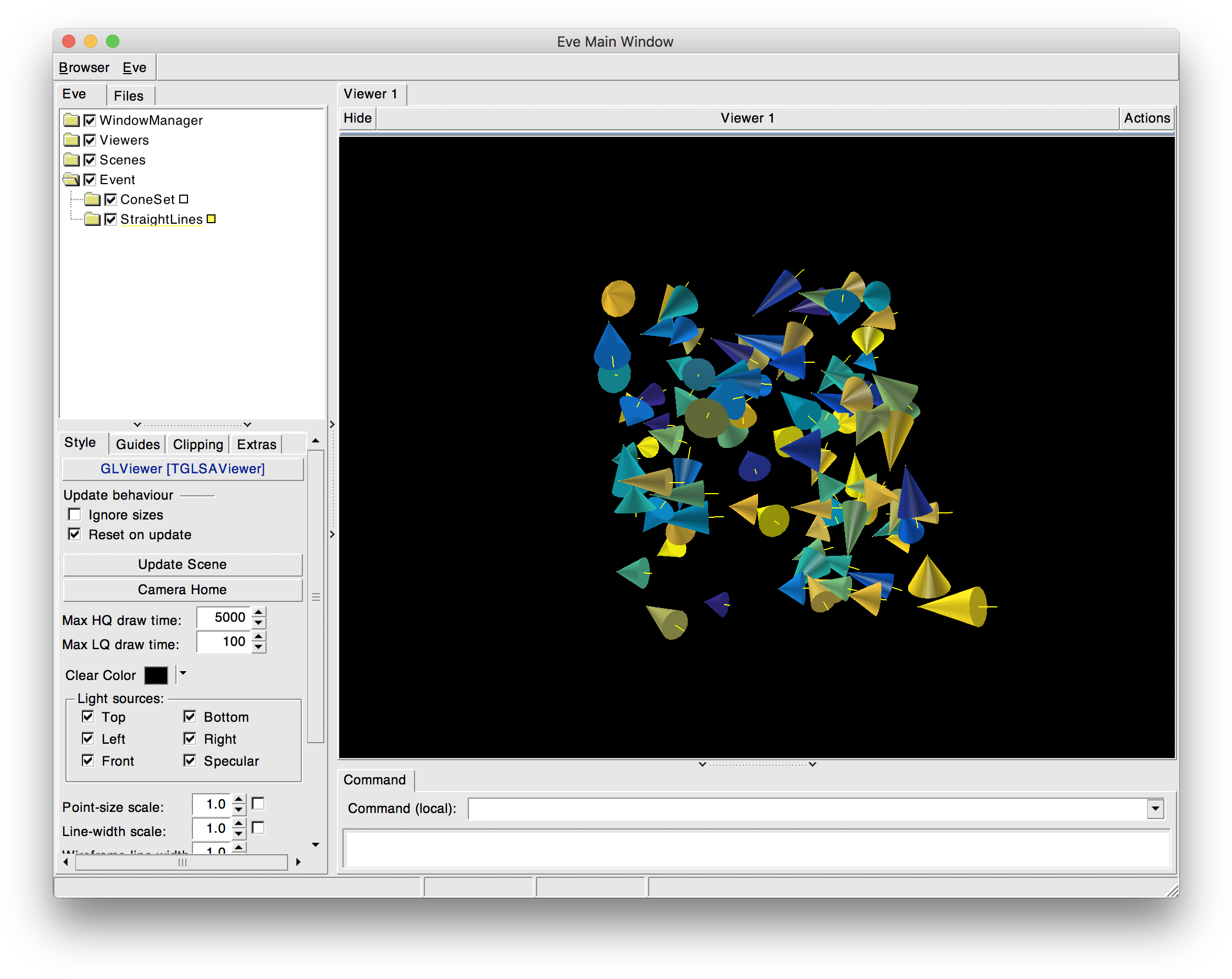Click the Camera Home button
This screenshot has width=1232, height=979.
[182, 590]
